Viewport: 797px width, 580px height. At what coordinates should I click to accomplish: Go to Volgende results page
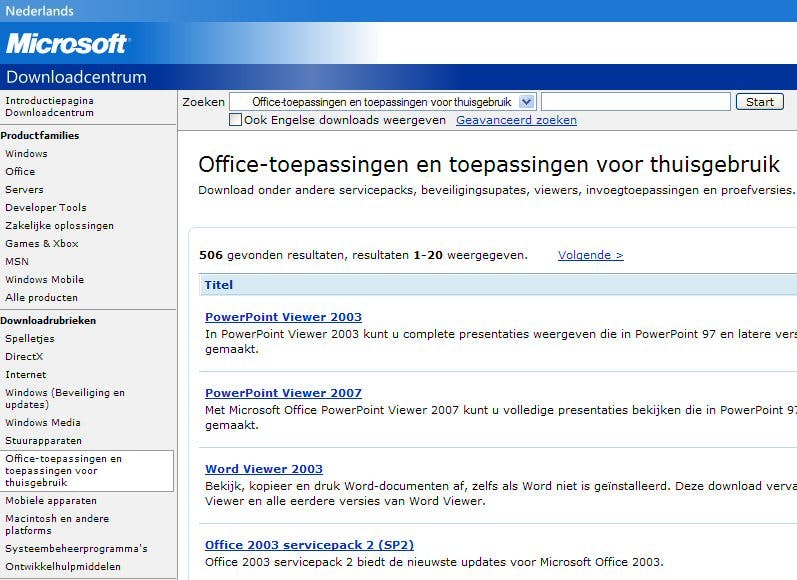coord(591,255)
